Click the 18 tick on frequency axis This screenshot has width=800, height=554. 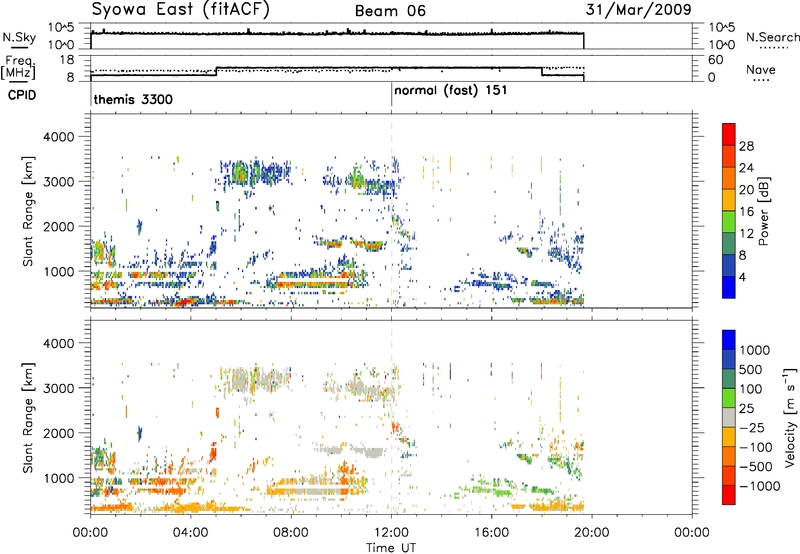click(x=66, y=60)
